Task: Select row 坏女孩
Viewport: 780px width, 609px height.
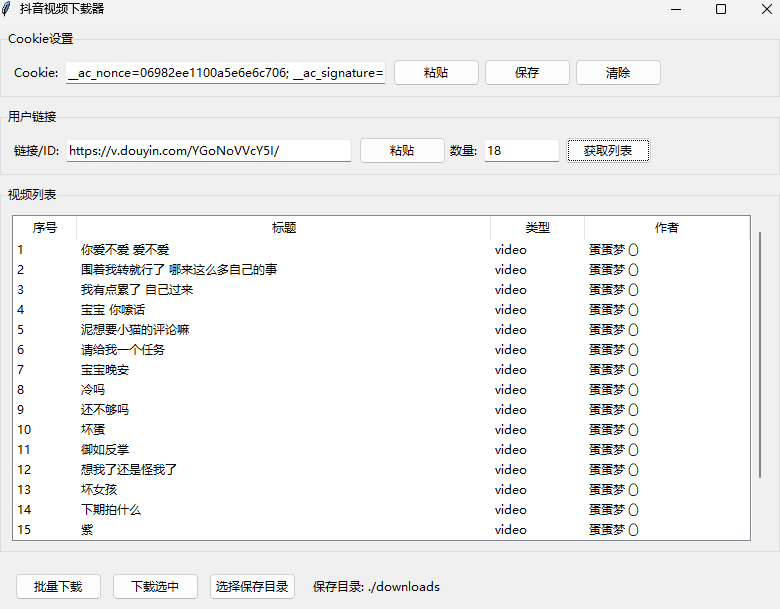Action: point(382,490)
